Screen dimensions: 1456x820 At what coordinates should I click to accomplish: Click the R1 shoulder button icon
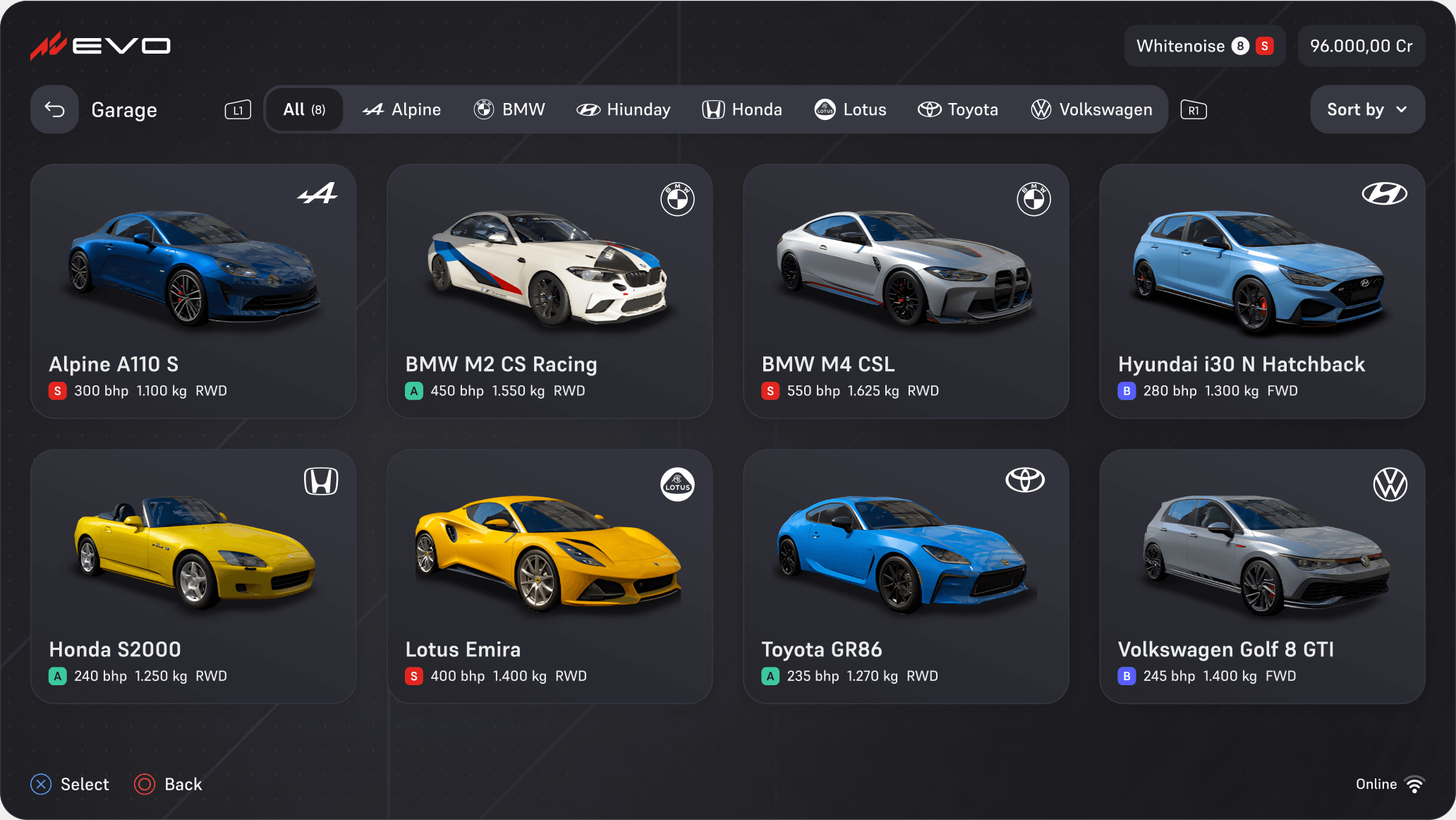1194,110
